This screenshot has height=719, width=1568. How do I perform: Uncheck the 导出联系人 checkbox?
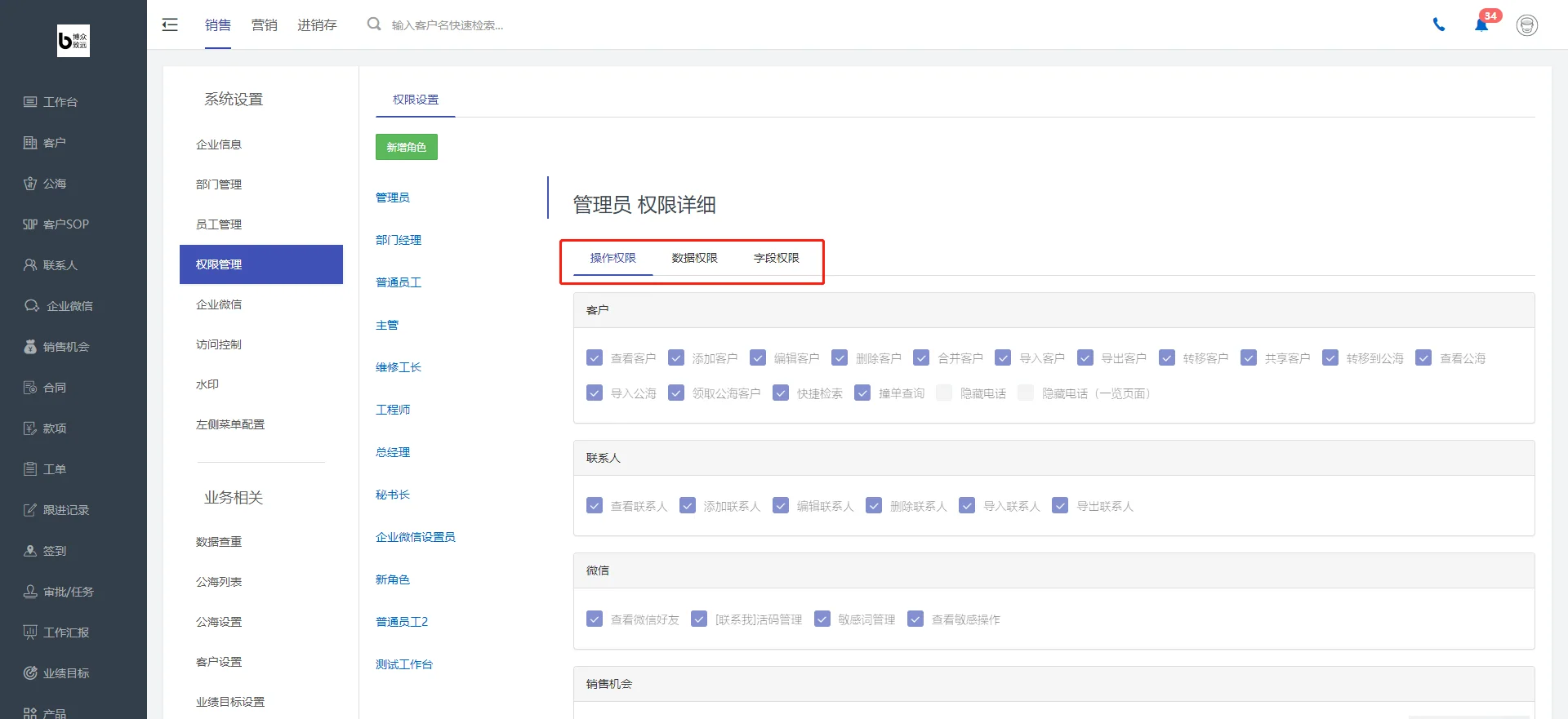[x=1060, y=505]
